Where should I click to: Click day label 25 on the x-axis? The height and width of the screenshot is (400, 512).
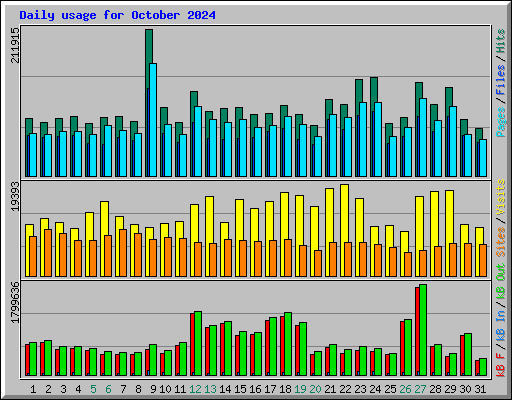(390, 389)
